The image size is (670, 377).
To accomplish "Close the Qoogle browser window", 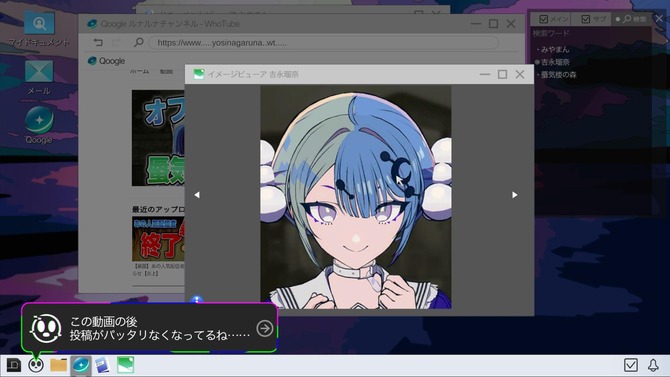I will [511, 24].
